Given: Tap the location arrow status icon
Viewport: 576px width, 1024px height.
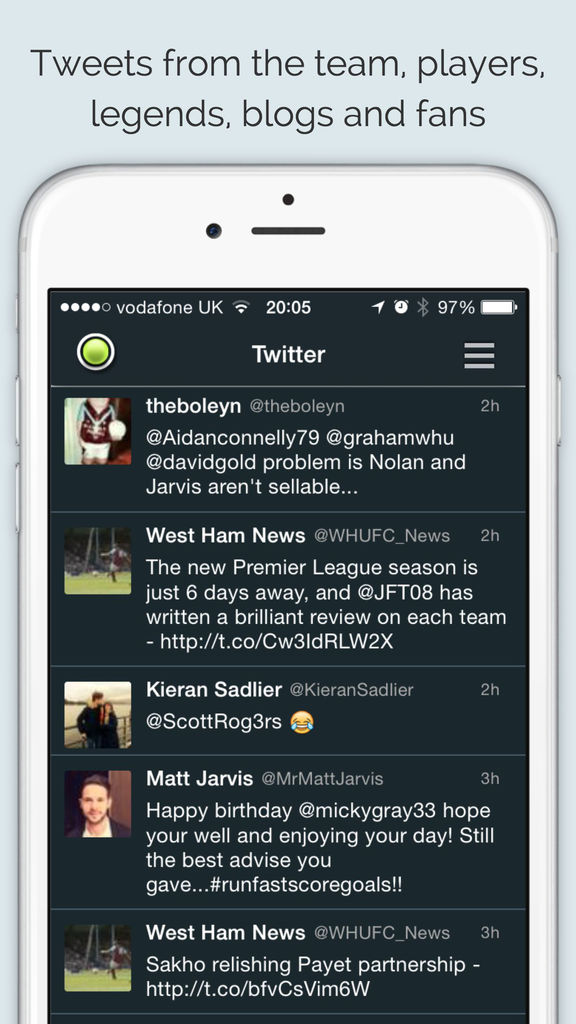Looking at the screenshot, I should (x=378, y=307).
